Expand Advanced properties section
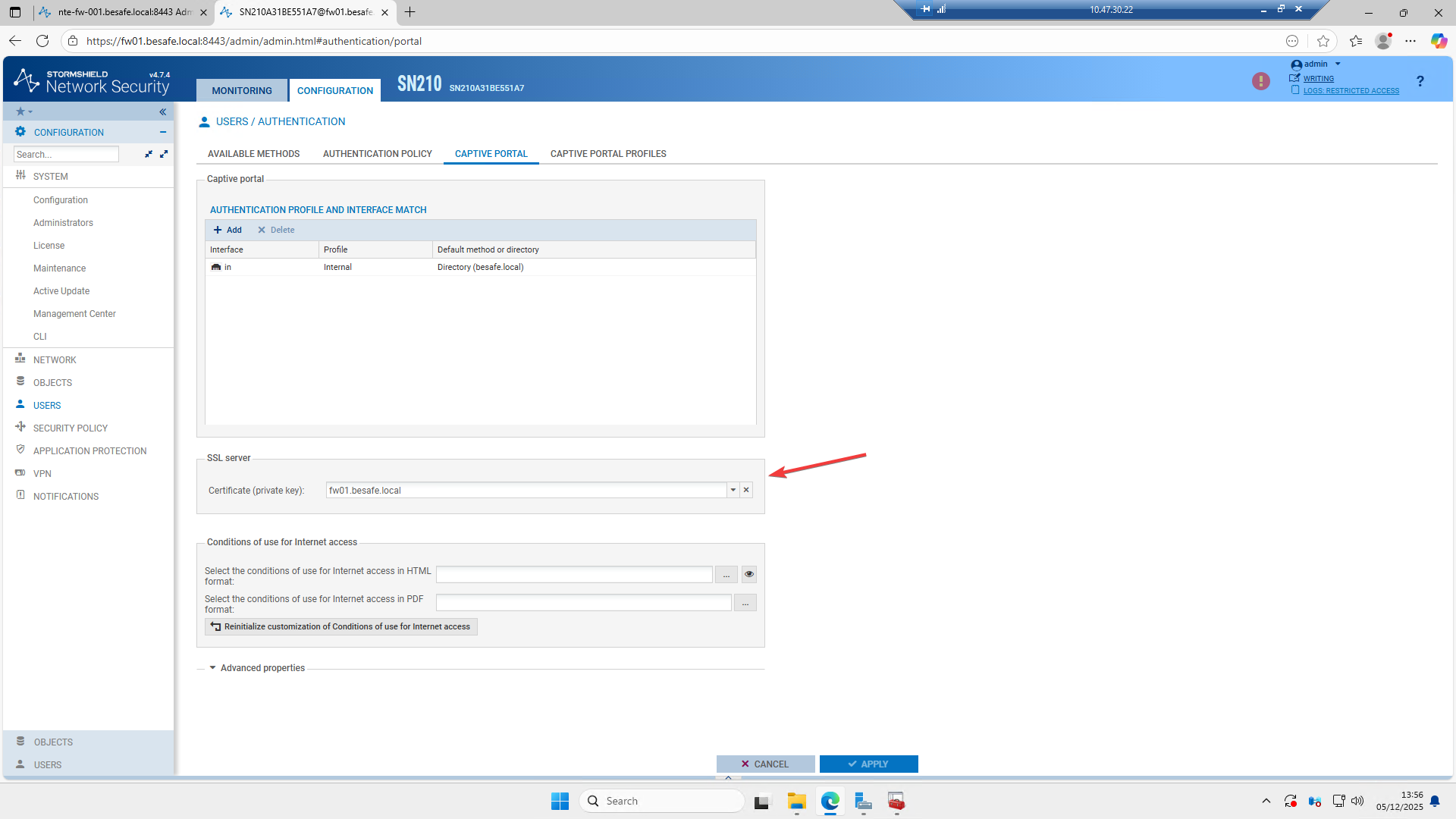1456x819 pixels. click(257, 668)
